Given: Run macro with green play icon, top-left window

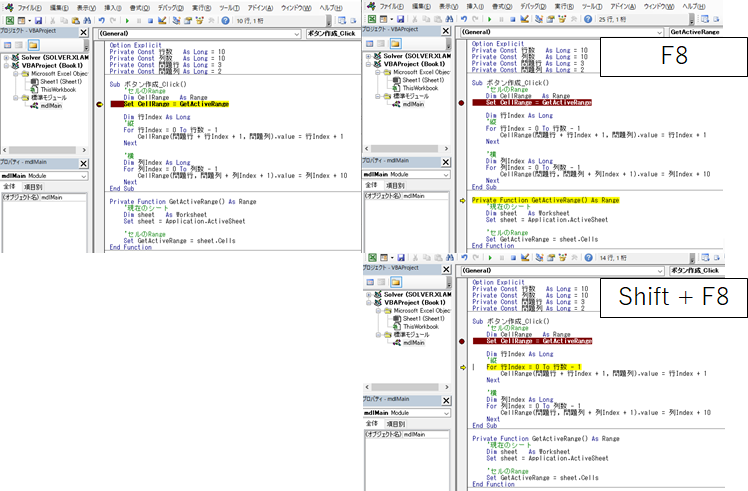Looking at the screenshot, I should coord(127,21).
